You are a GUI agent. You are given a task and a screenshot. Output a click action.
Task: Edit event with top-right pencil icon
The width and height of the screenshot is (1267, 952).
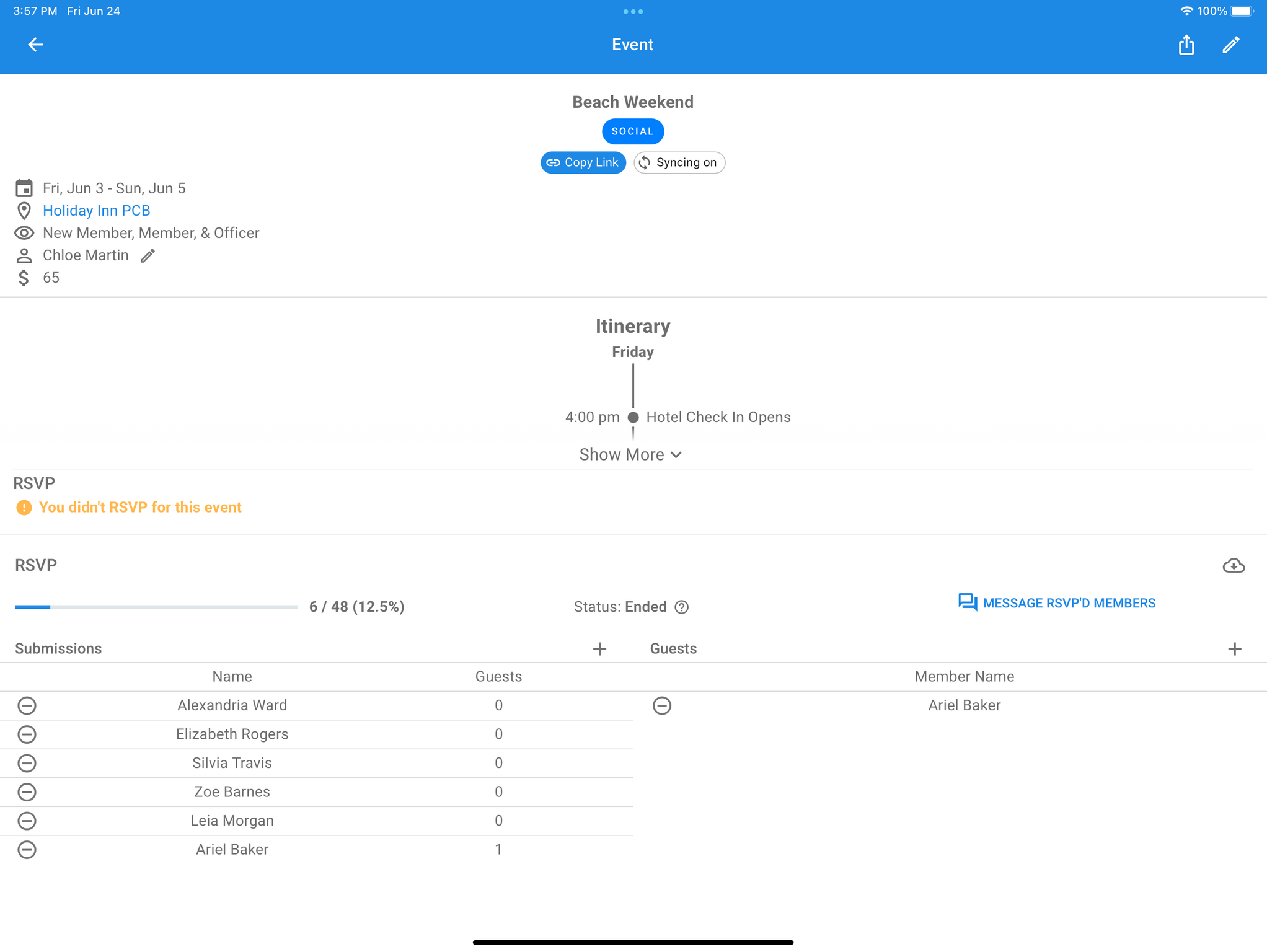(x=1230, y=45)
